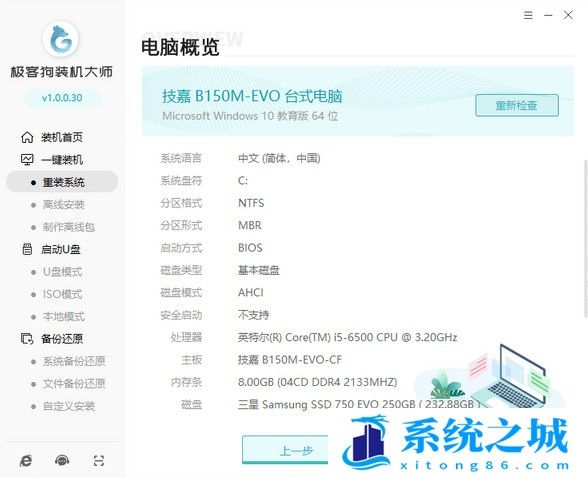The height and width of the screenshot is (478, 588).
Task: Go to 装机首页 page
Action: pos(62,137)
